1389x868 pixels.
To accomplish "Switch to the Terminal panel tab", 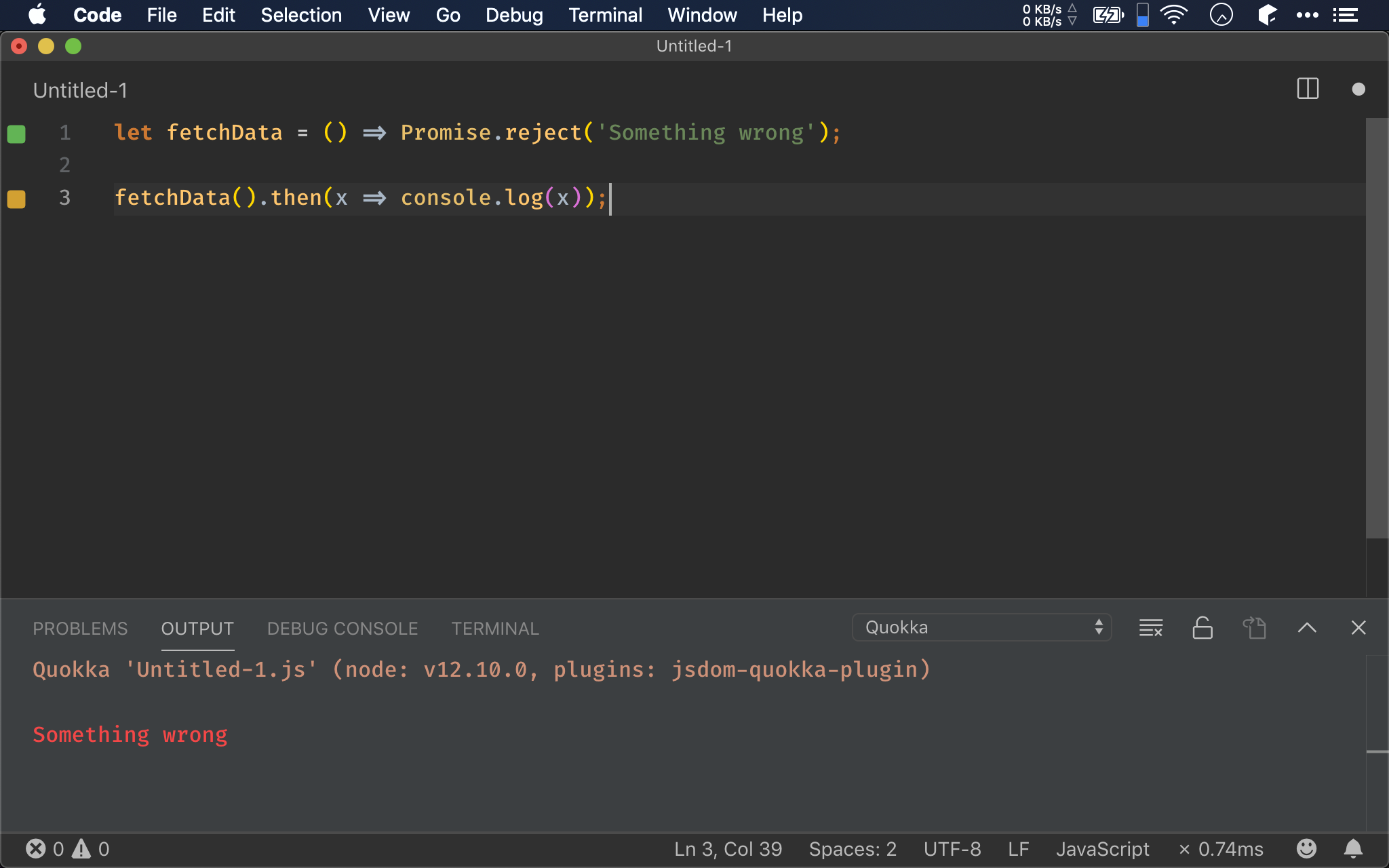I will [495, 629].
